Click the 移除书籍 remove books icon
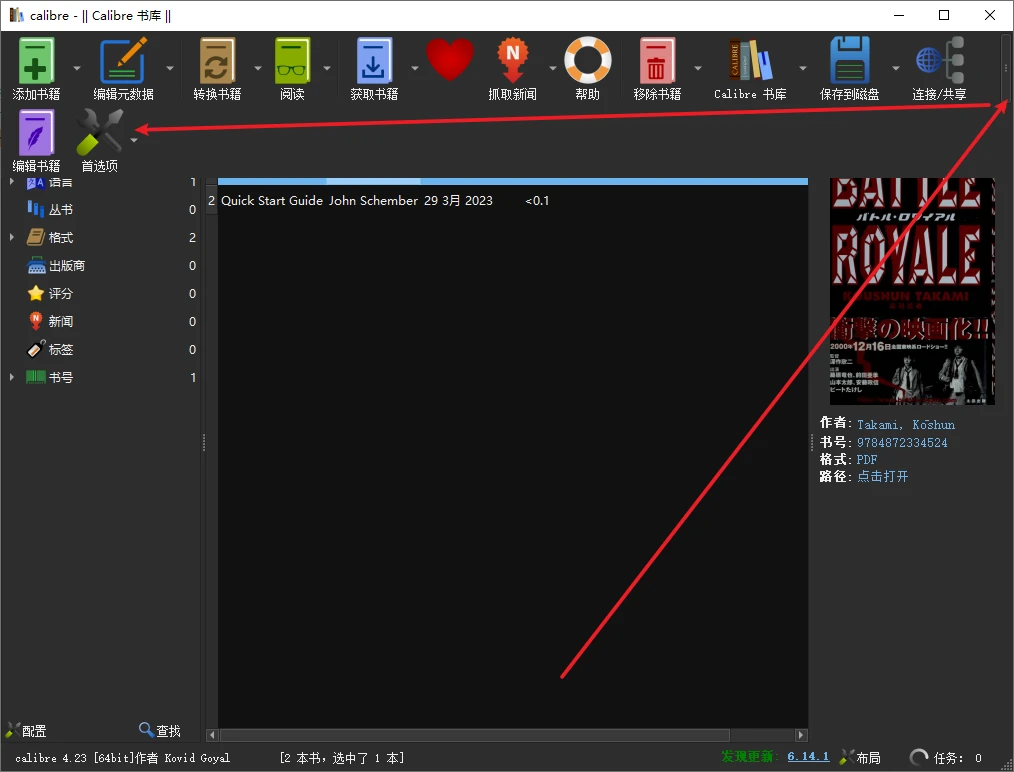1014x772 pixels. 657,60
